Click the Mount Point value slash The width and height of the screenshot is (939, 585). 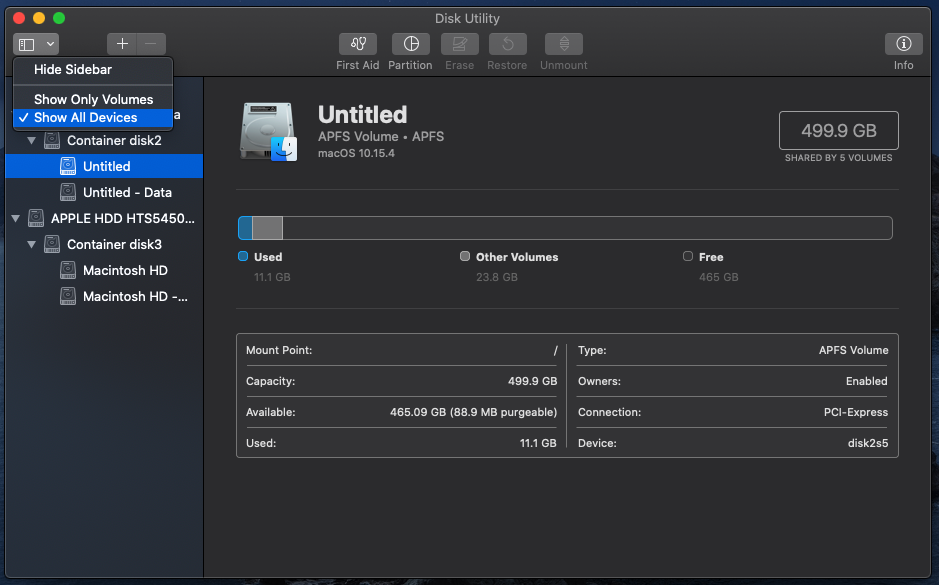tap(556, 350)
